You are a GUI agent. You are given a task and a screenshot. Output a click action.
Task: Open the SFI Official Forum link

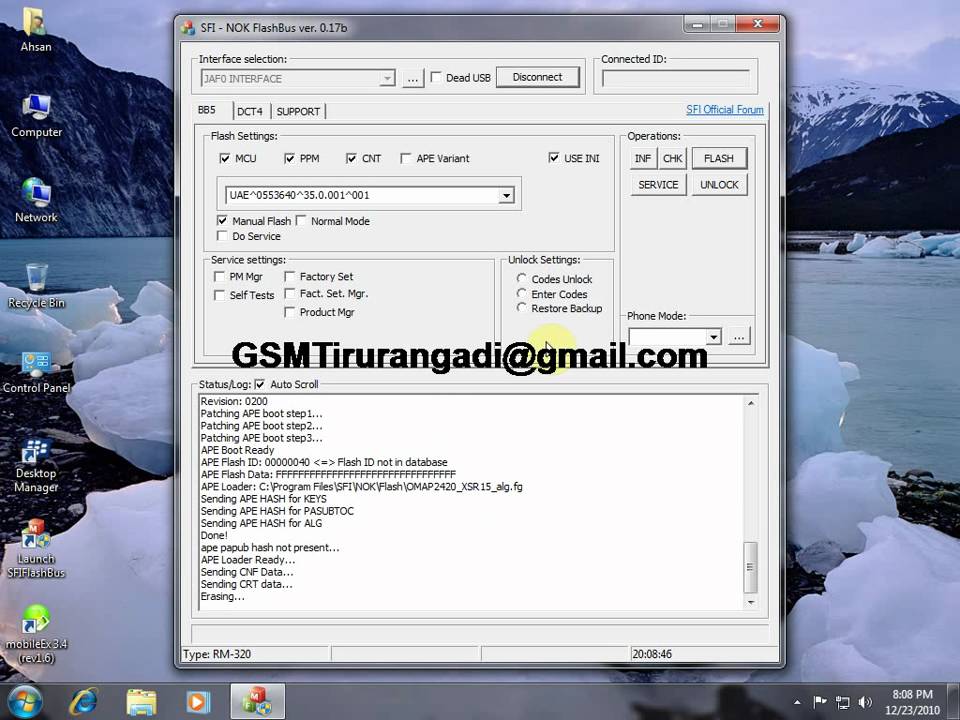tap(725, 110)
